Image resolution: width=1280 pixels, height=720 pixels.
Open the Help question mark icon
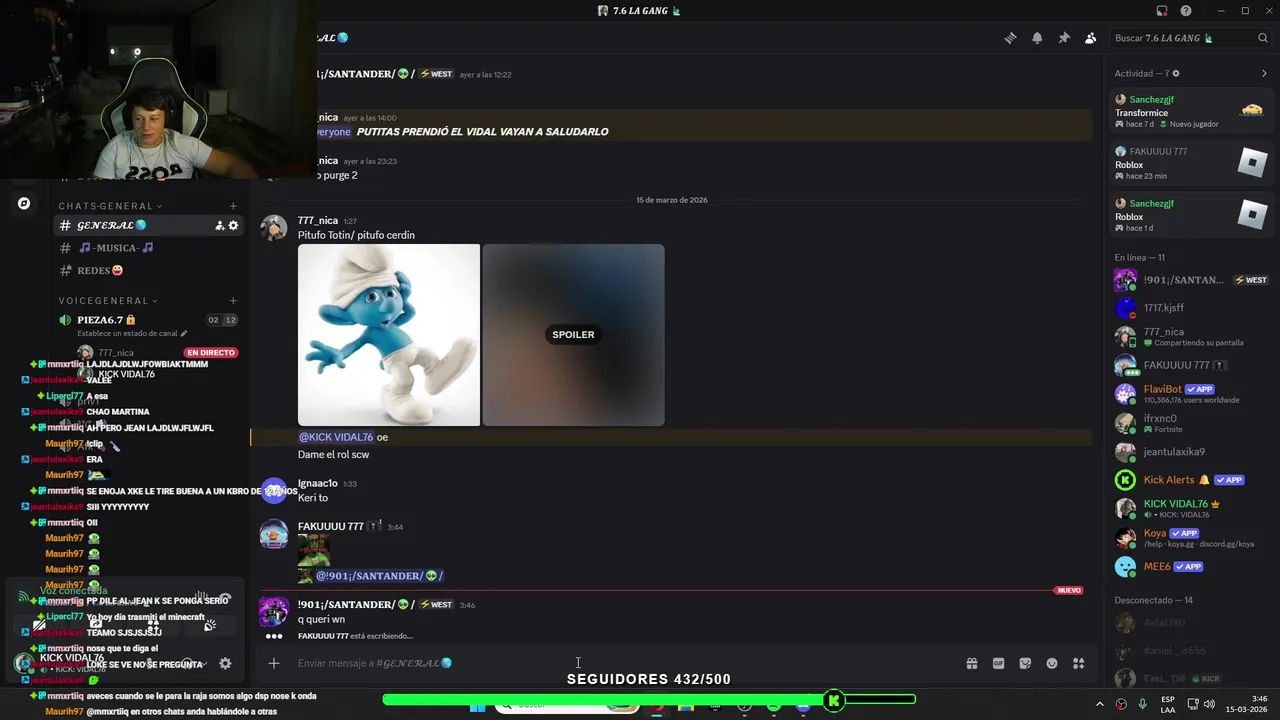1186,11
